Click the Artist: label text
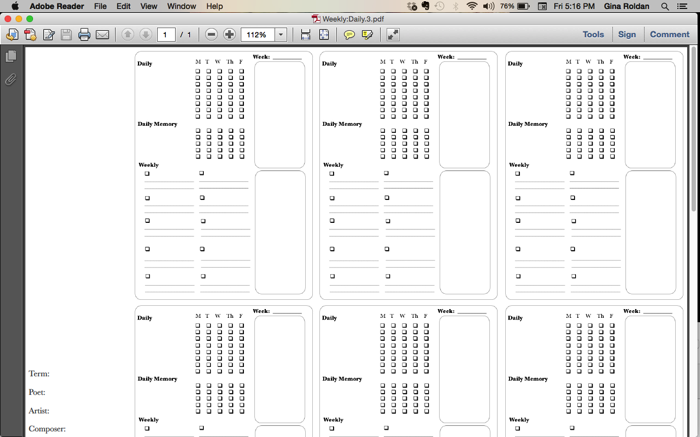 coord(39,411)
